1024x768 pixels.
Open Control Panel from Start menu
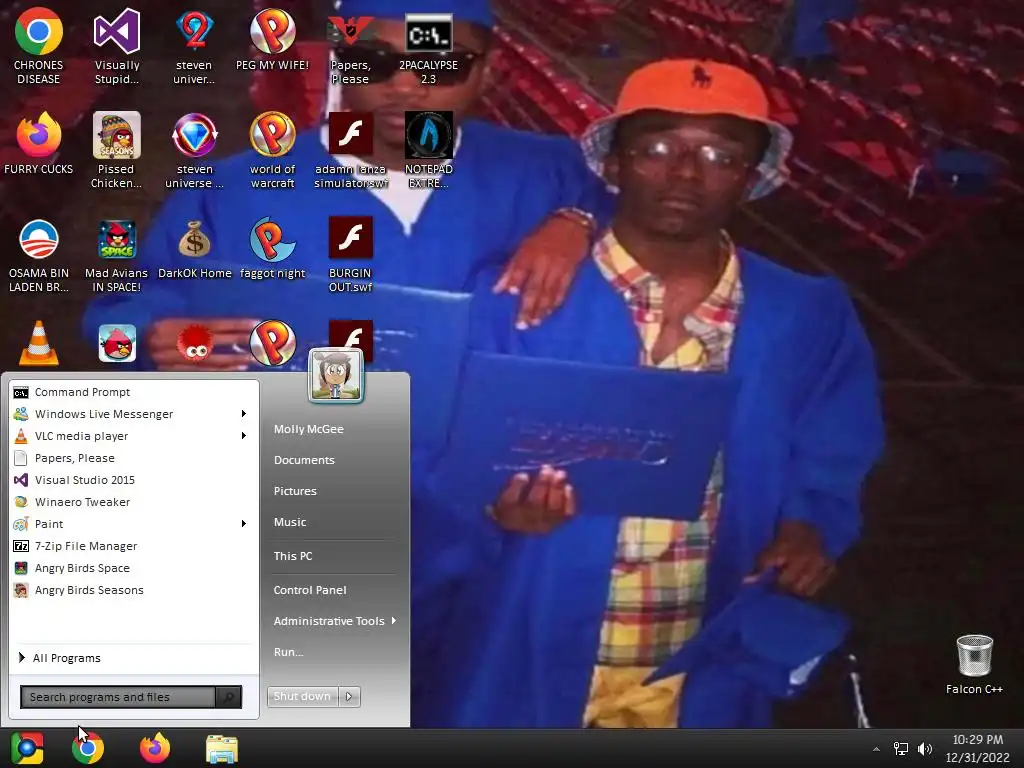click(310, 590)
